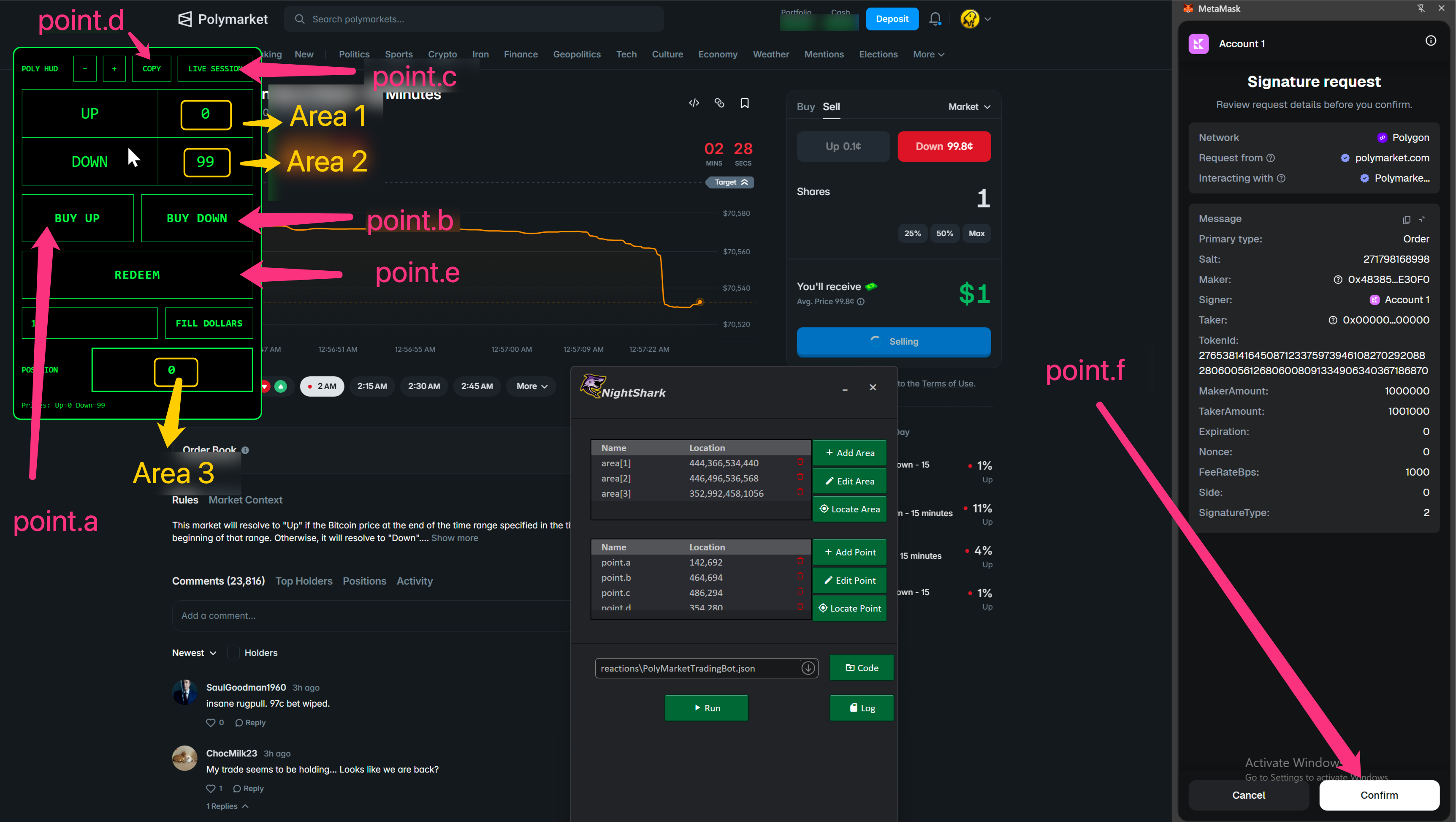Open the Activity tab

pyautogui.click(x=414, y=581)
